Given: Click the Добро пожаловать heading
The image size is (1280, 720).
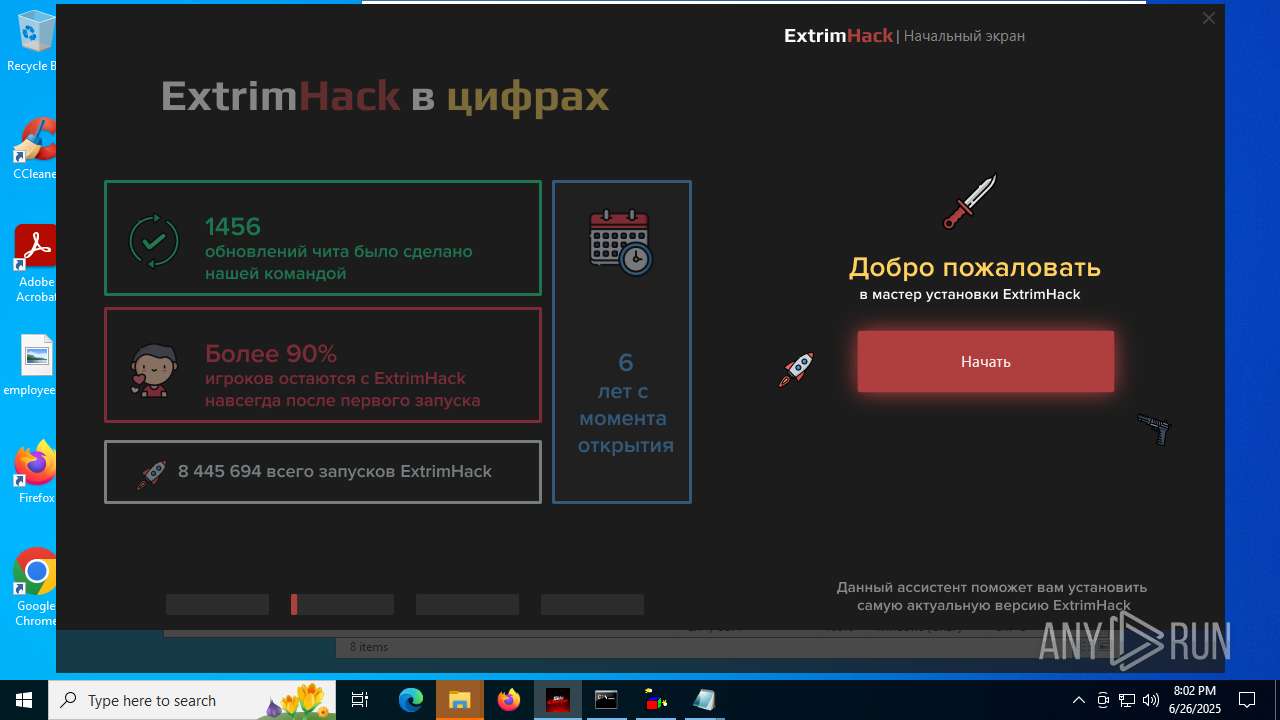Looking at the screenshot, I should pyautogui.click(x=975, y=267).
